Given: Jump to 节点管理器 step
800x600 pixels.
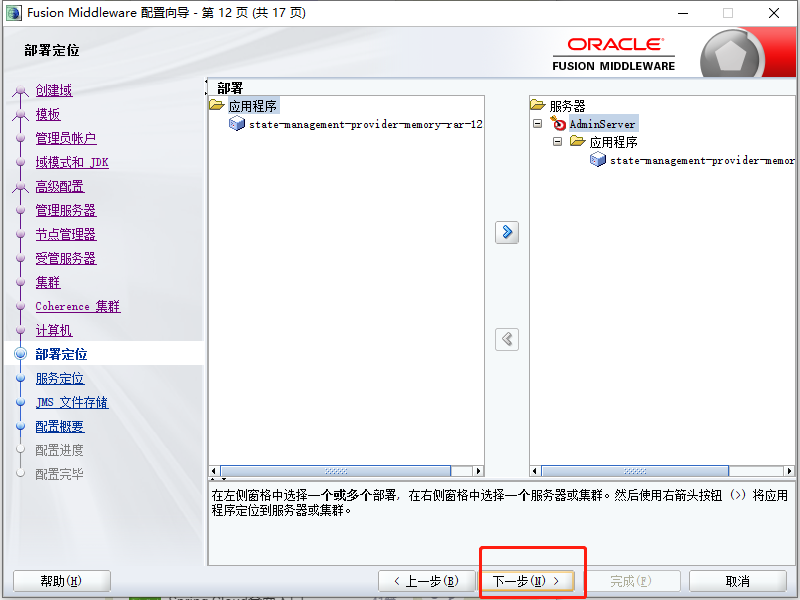Looking at the screenshot, I should click(x=66, y=234).
